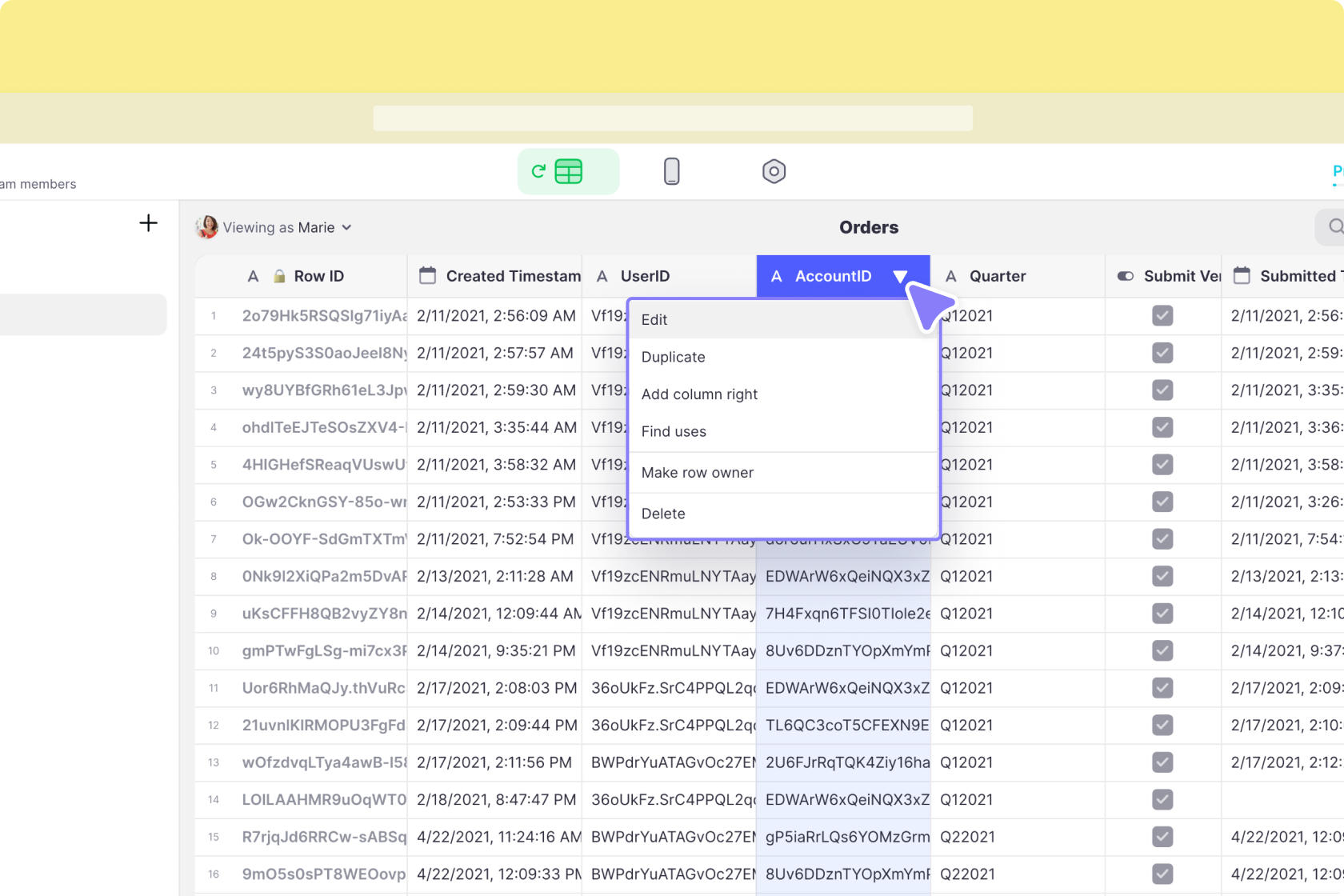Click the AccountID column dropdown arrow
This screenshot has height=896, width=1344.
point(900,277)
